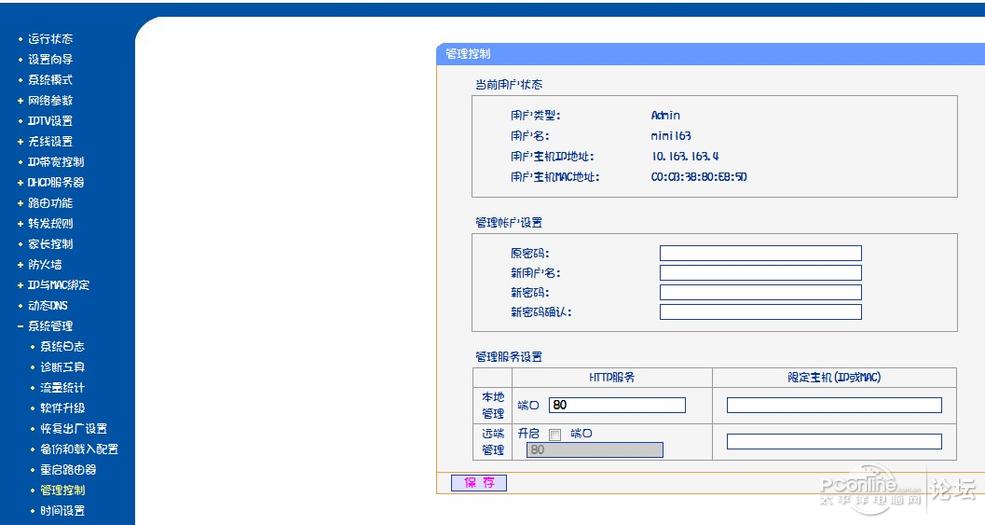Enable the 远端管理 开启 checkbox
This screenshot has width=985, height=525.
[x=555, y=435]
